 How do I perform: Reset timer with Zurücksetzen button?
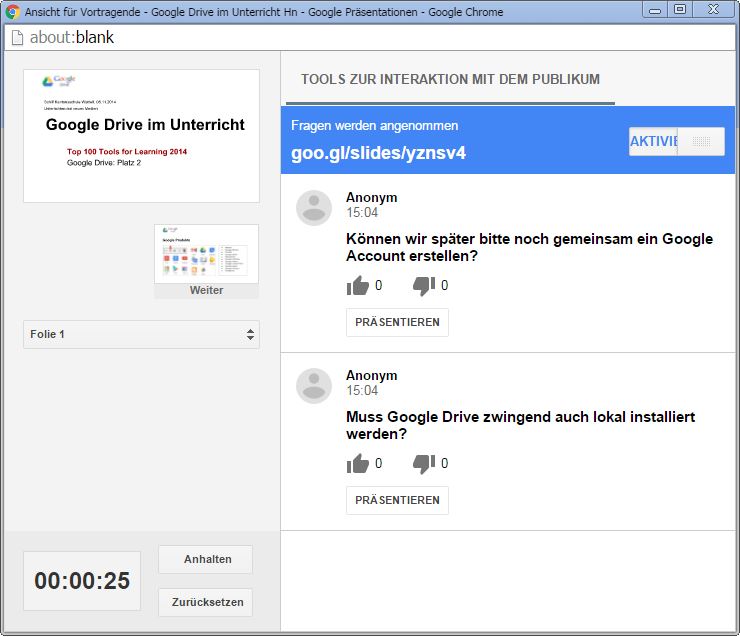[x=205, y=602]
